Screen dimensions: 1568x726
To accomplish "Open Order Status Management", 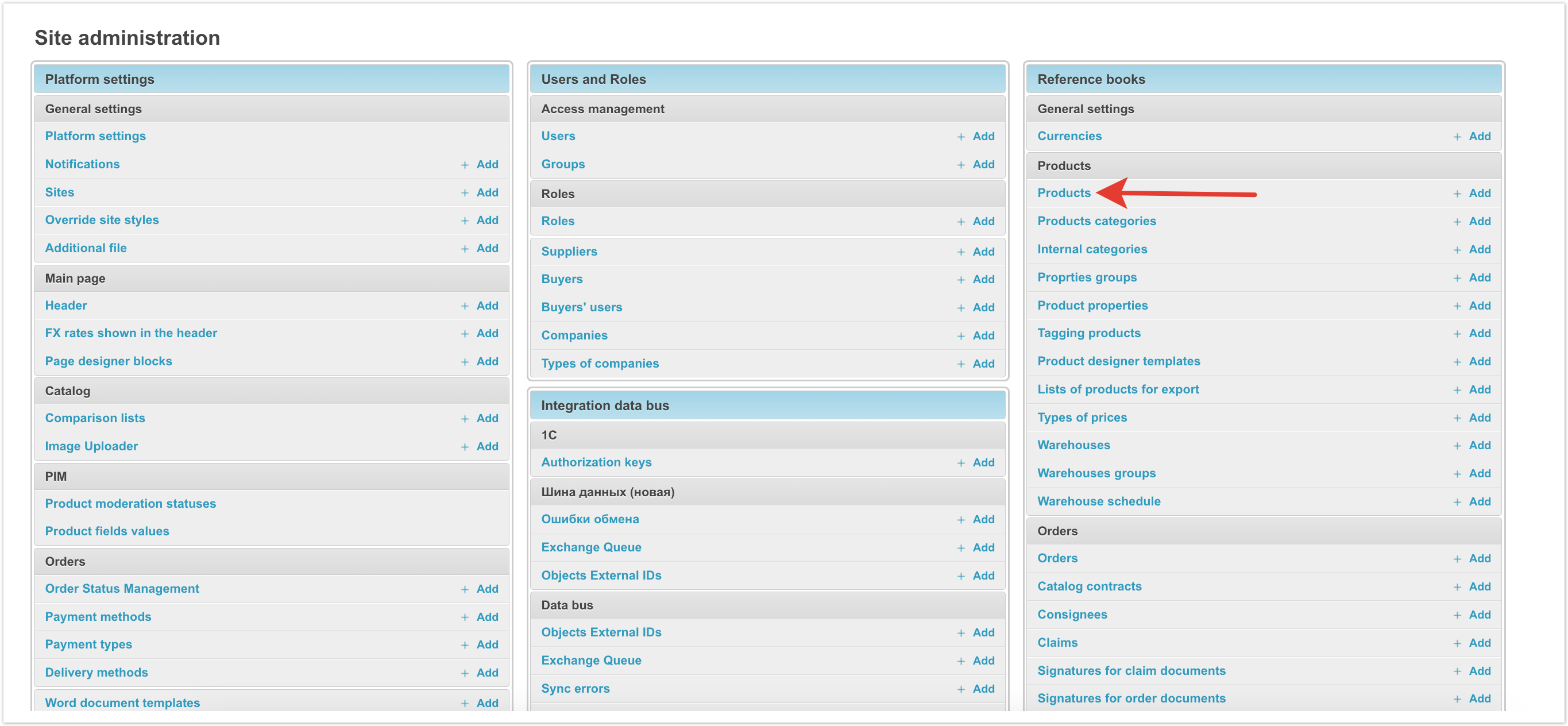I will 122,589.
